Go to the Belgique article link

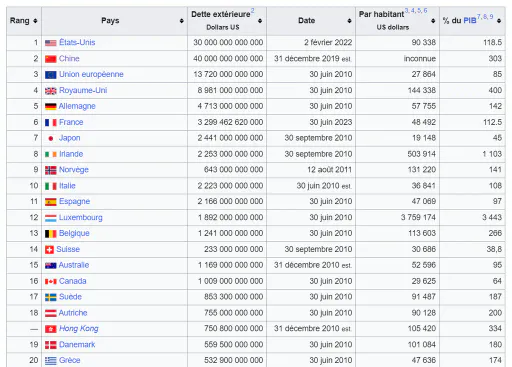(x=74, y=233)
